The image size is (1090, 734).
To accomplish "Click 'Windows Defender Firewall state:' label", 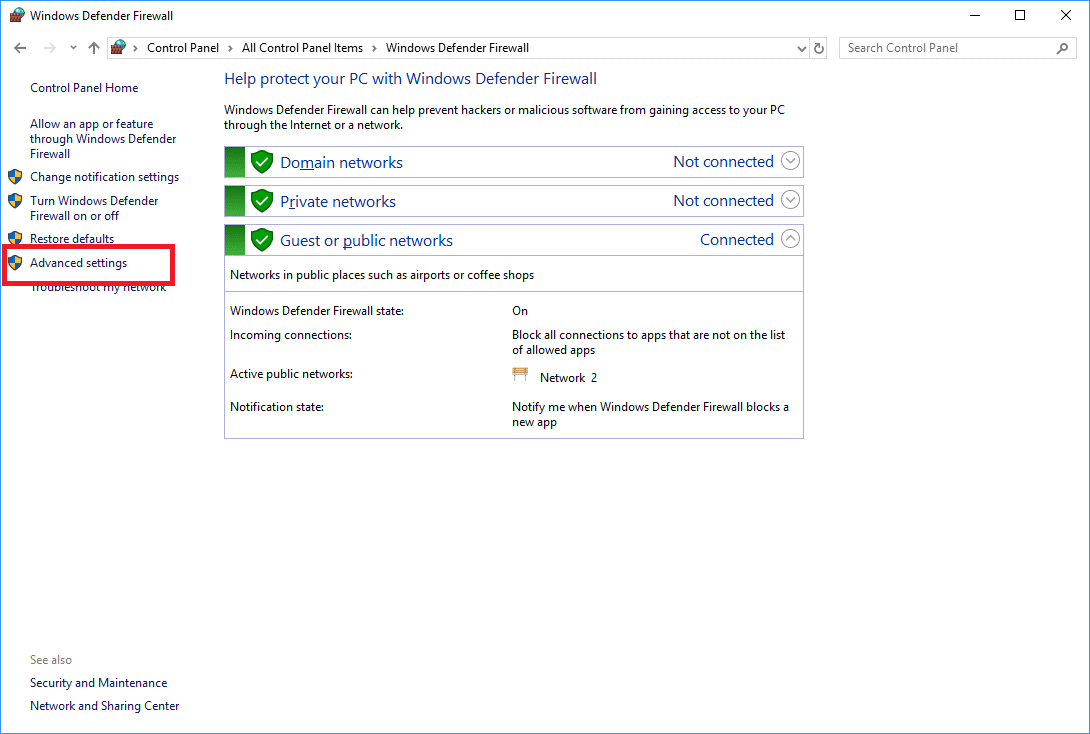I will coord(317,311).
